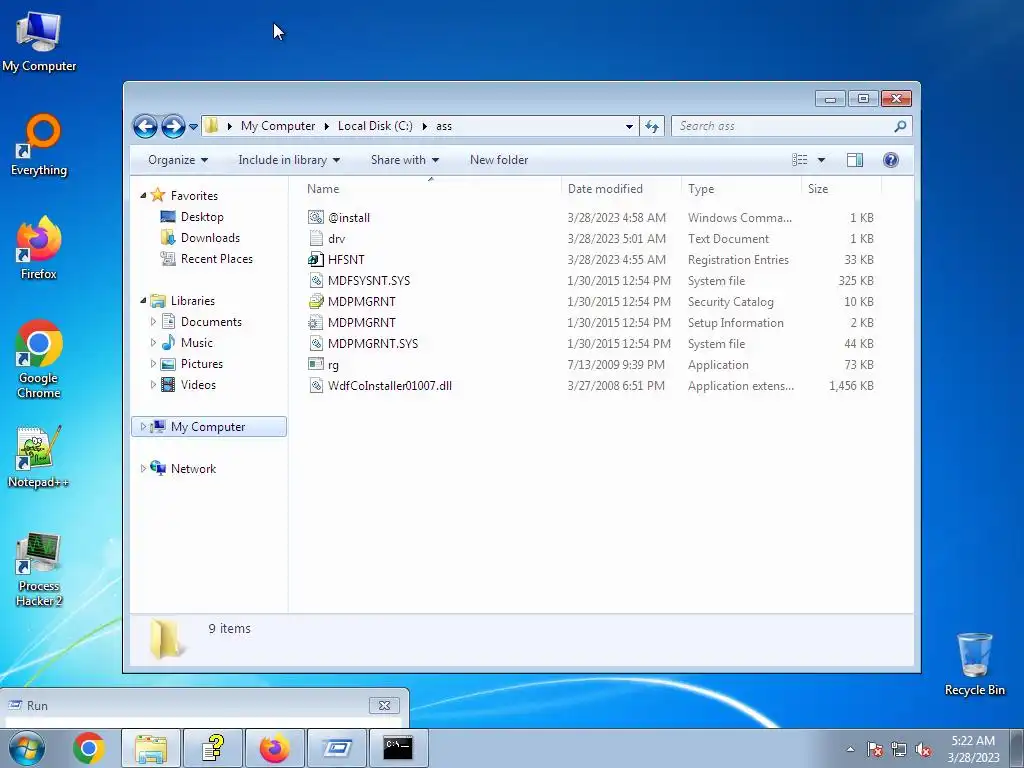The image size is (1024, 768).
Task: Select the HFSNT registry file icon
Action: click(316, 259)
